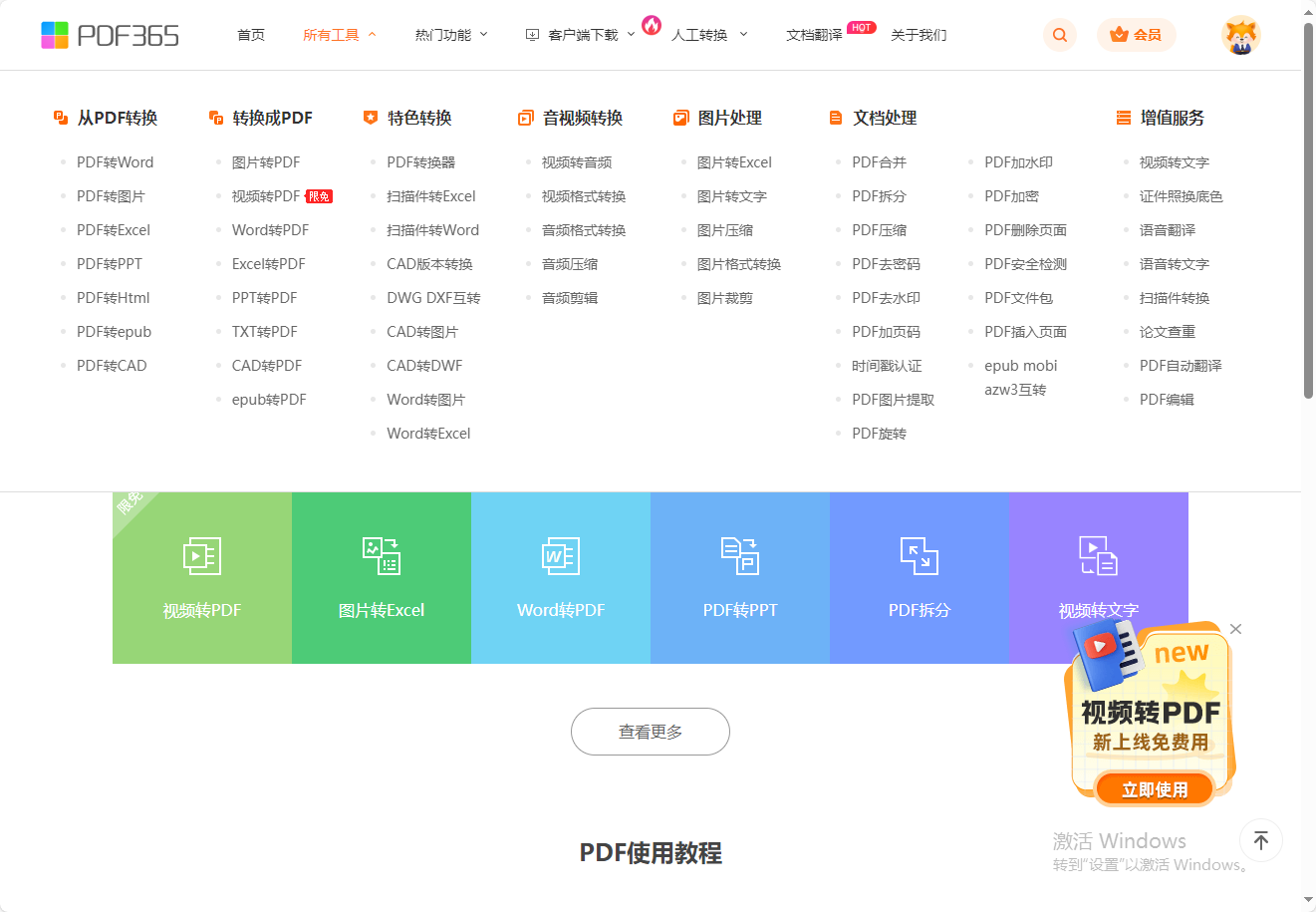The height and width of the screenshot is (912, 1316).
Task: Open the PDF转CAD link
Action: [112, 366]
